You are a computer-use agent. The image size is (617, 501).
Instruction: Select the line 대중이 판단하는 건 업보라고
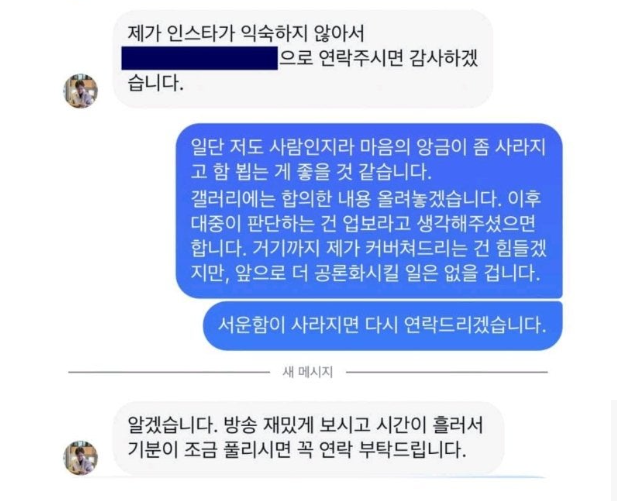(x=364, y=224)
